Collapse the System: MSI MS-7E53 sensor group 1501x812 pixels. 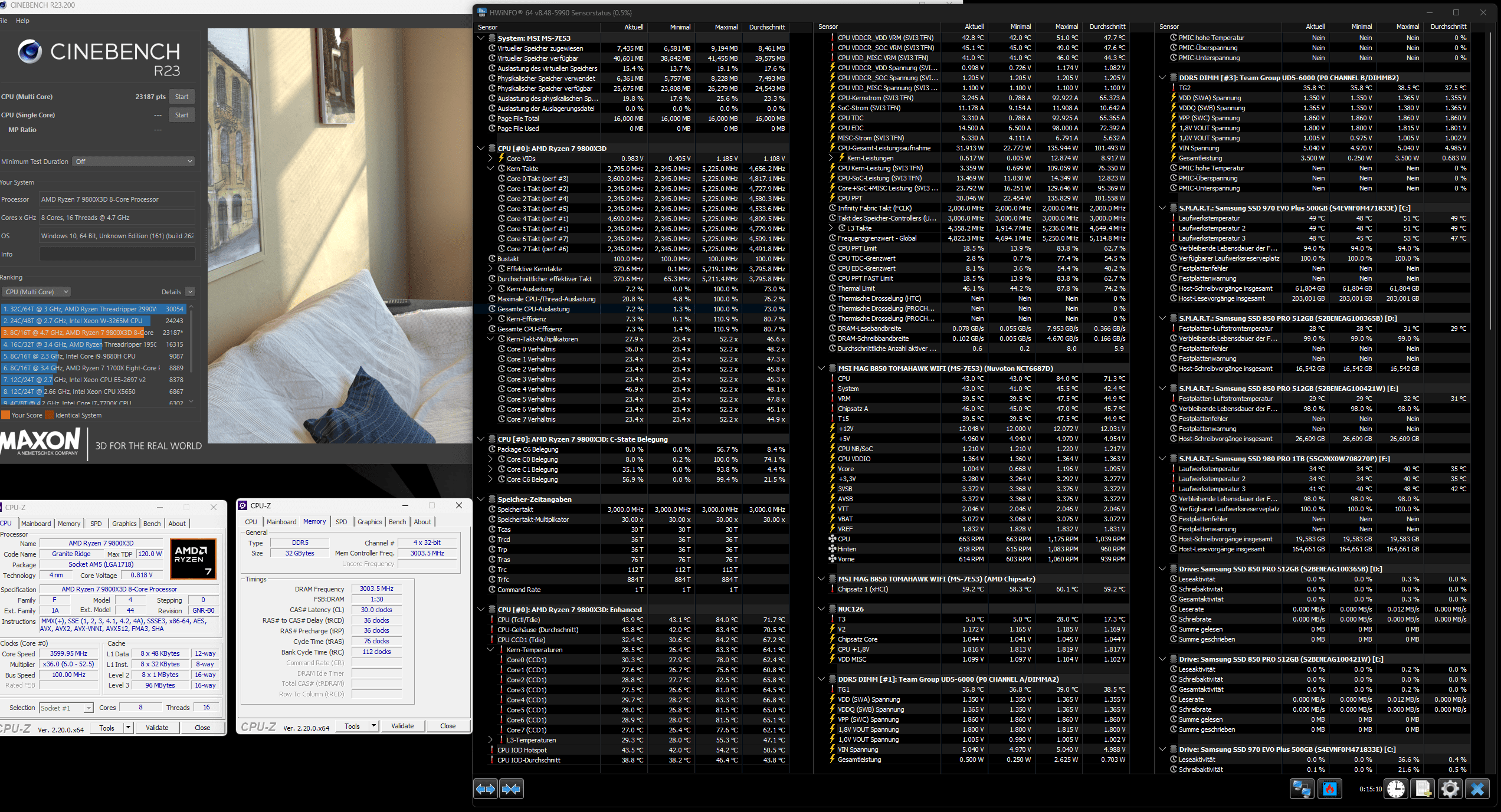pyautogui.click(x=481, y=38)
